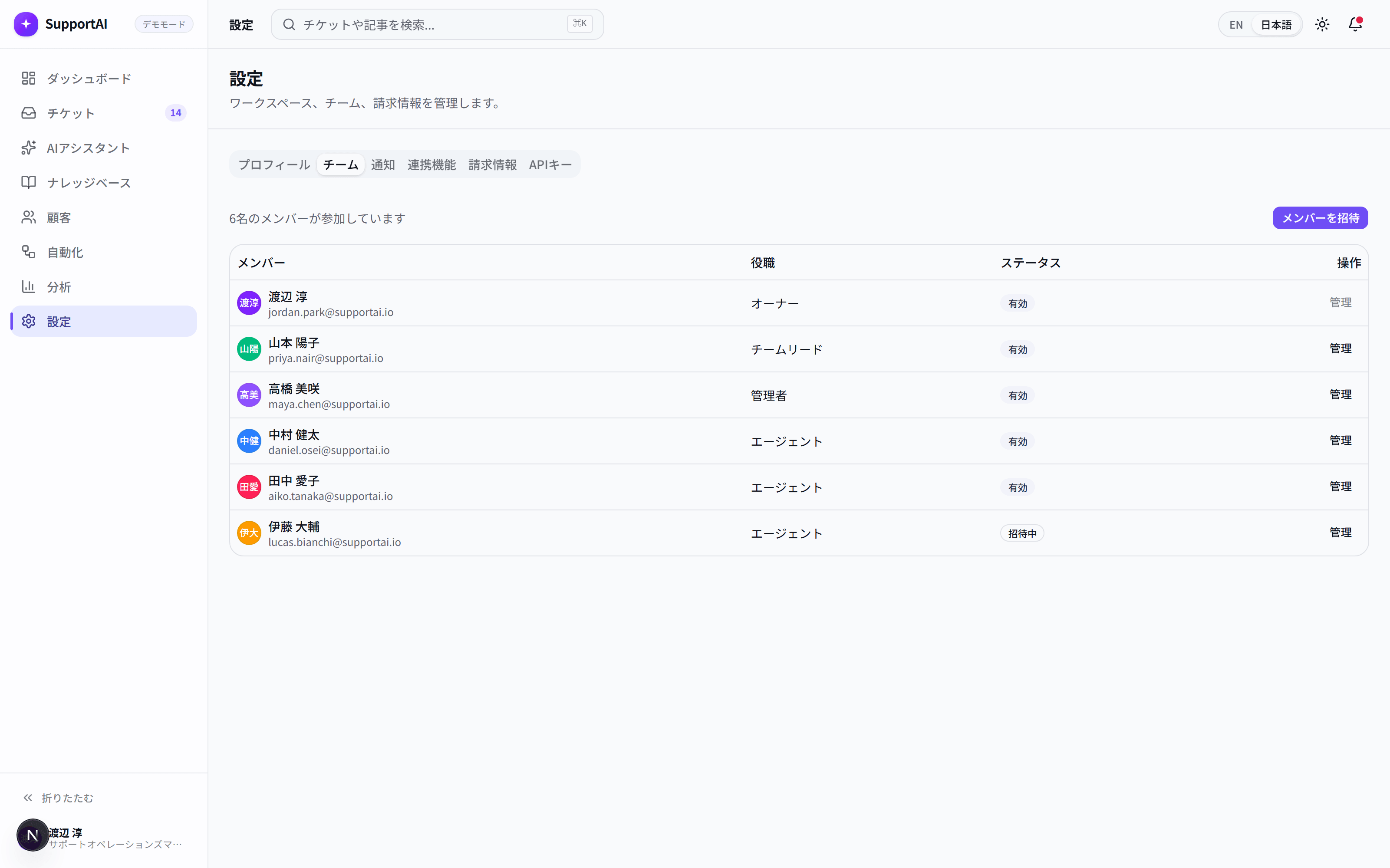Click the 分析 bar chart icon

pos(29,286)
